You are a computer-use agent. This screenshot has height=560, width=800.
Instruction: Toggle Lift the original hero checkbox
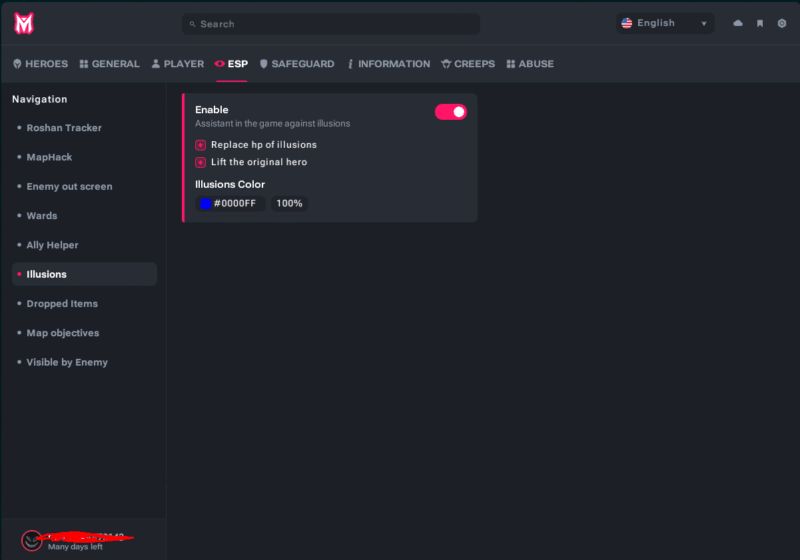click(x=201, y=162)
